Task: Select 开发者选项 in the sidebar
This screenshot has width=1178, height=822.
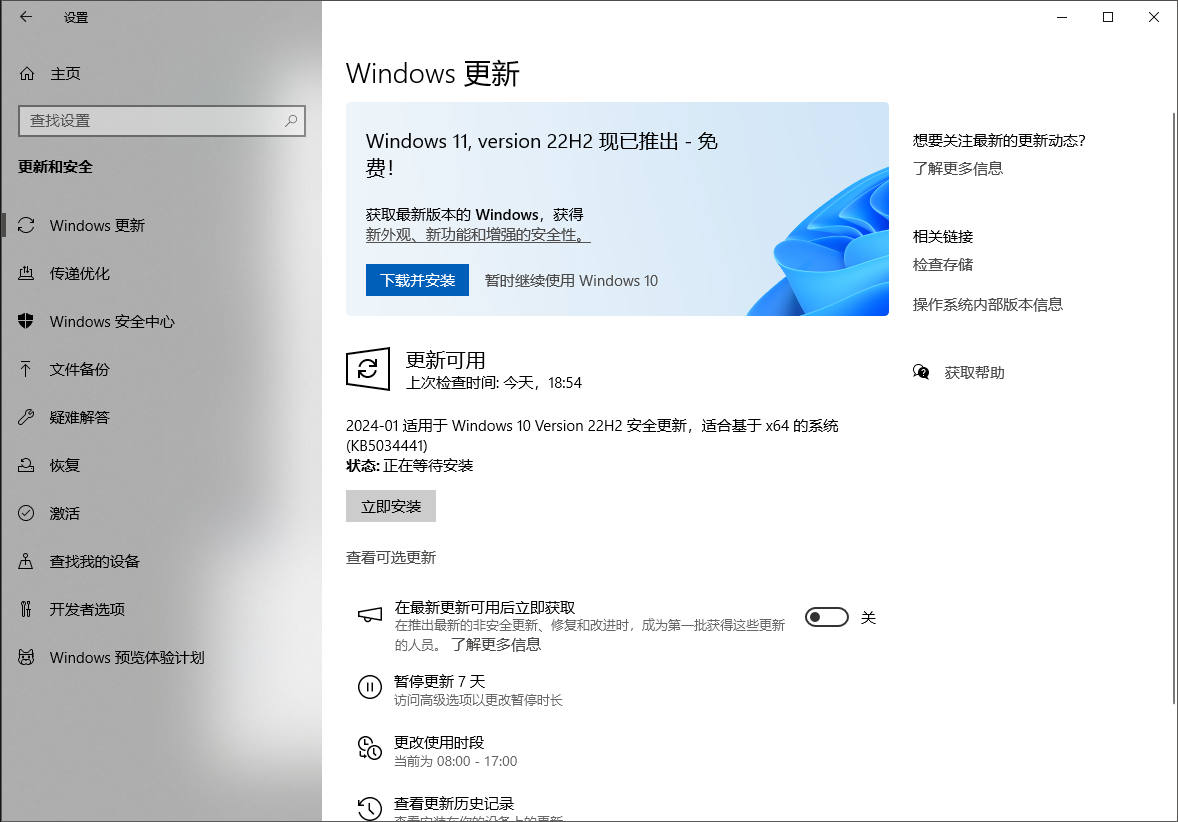Action: point(87,610)
